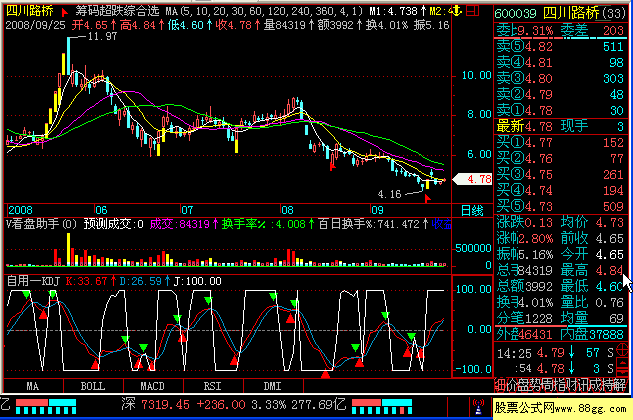633x420 pixels.
Task: Click the red flag marker on the early August candle
Action: (332, 166)
